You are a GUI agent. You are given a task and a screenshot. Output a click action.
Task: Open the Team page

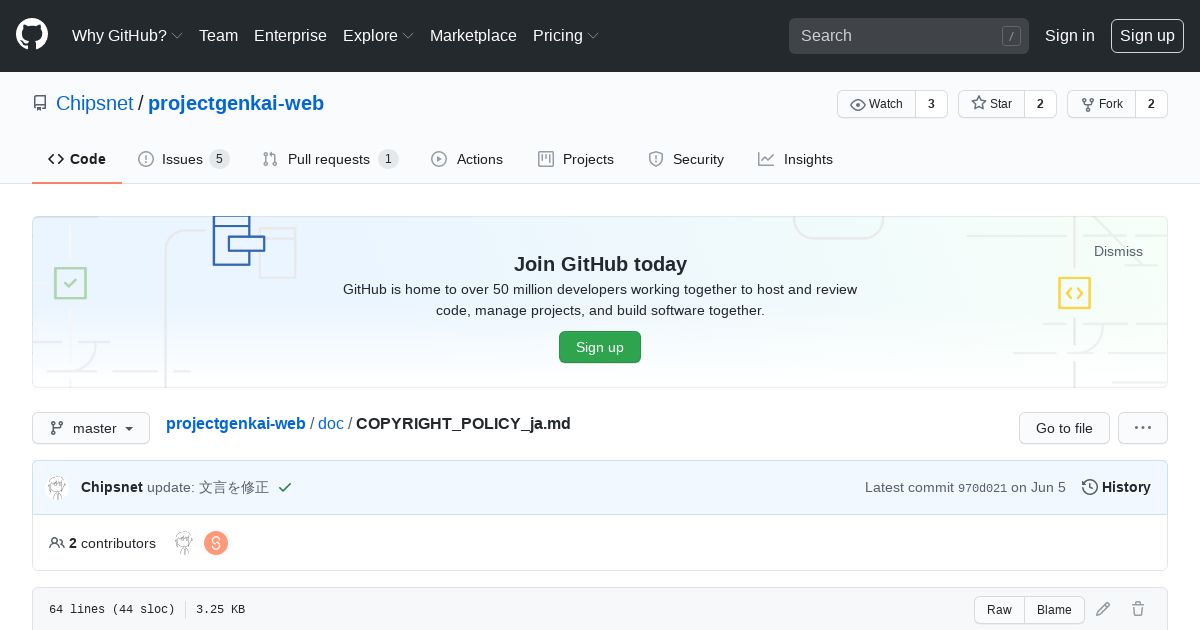click(218, 35)
